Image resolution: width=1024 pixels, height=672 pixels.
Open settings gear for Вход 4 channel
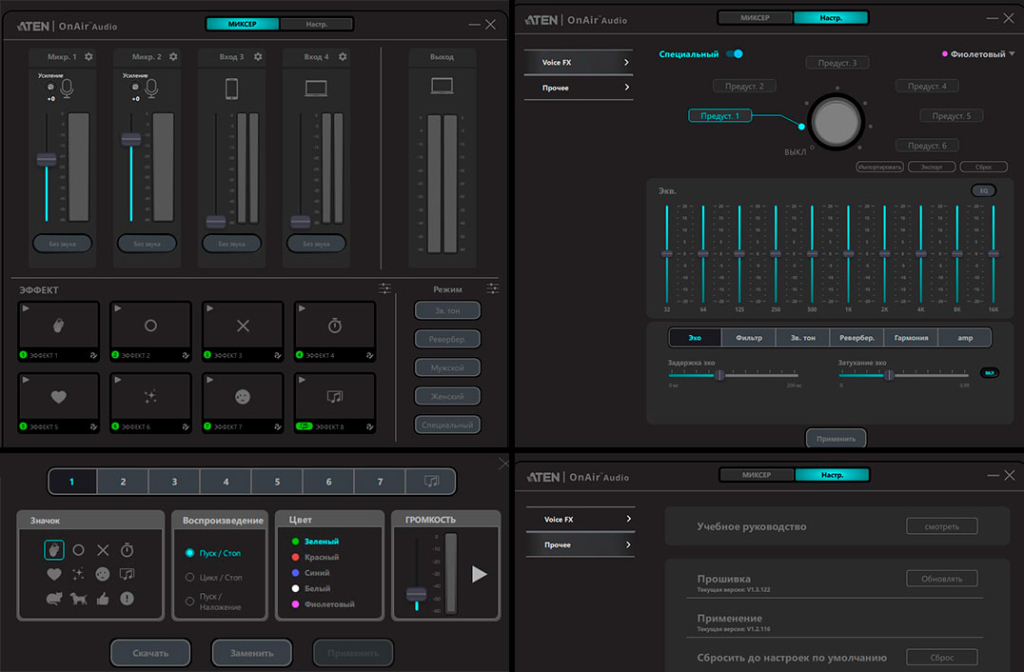point(342,57)
